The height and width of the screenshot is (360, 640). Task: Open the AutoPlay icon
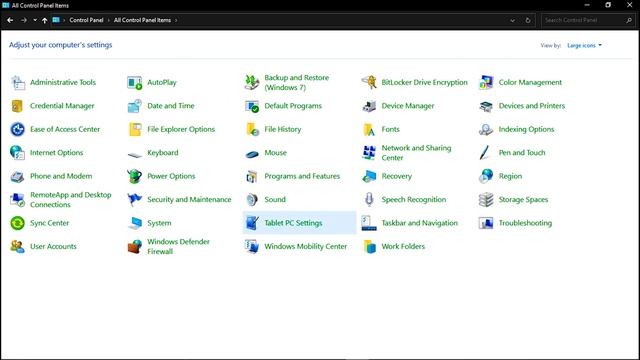tap(134, 82)
